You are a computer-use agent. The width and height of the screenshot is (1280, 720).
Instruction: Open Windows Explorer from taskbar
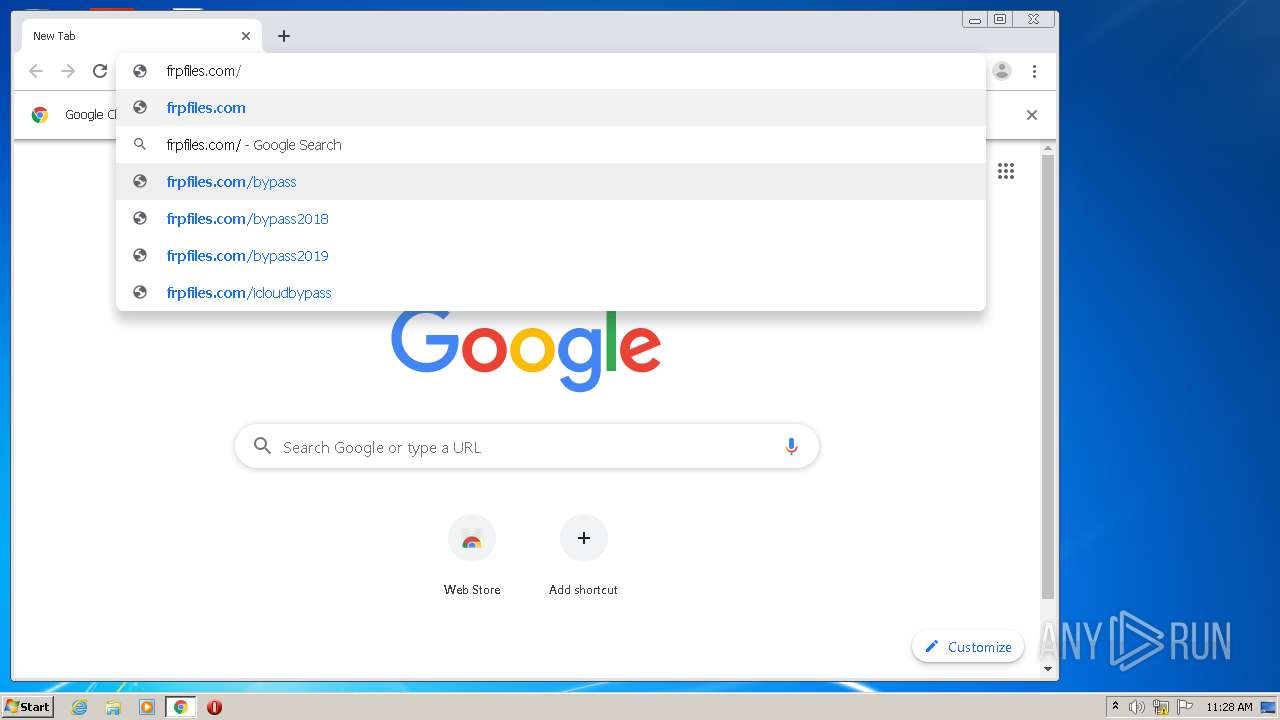pos(113,707)
